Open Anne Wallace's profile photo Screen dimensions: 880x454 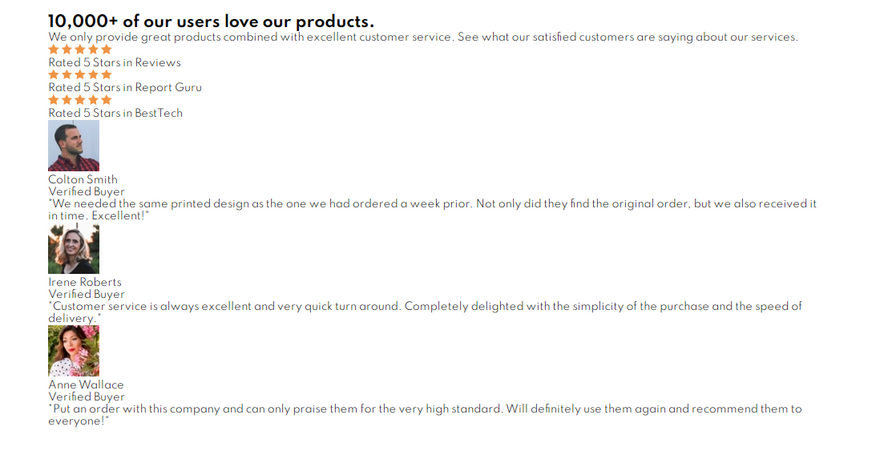tap(74, 351)
